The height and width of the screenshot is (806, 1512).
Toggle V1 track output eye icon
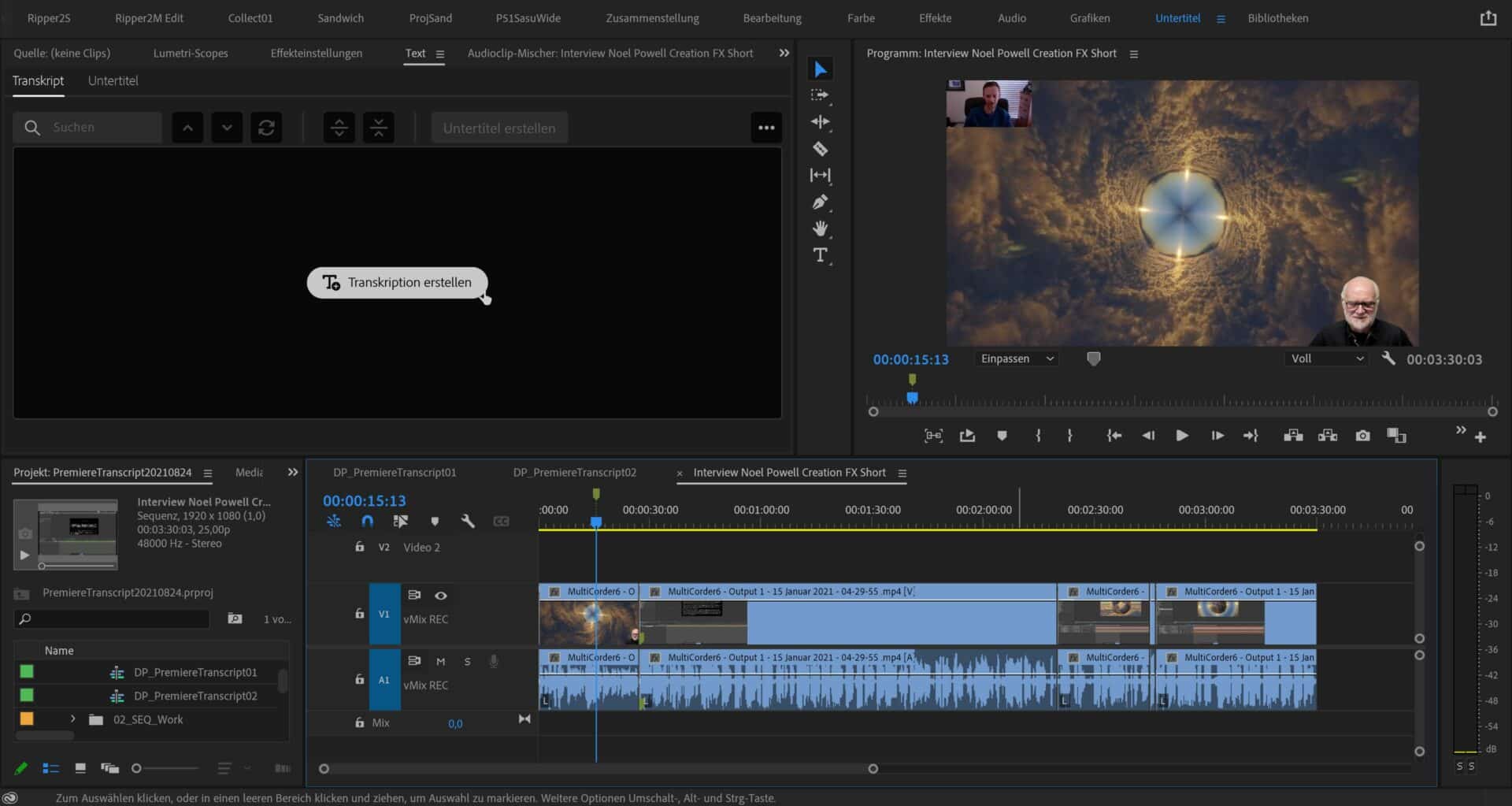(441, 596)
